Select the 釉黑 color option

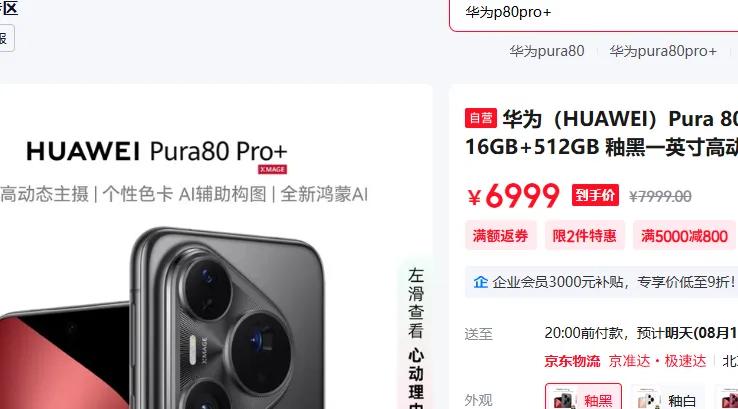pyautogui.click(x=584, y=397)
